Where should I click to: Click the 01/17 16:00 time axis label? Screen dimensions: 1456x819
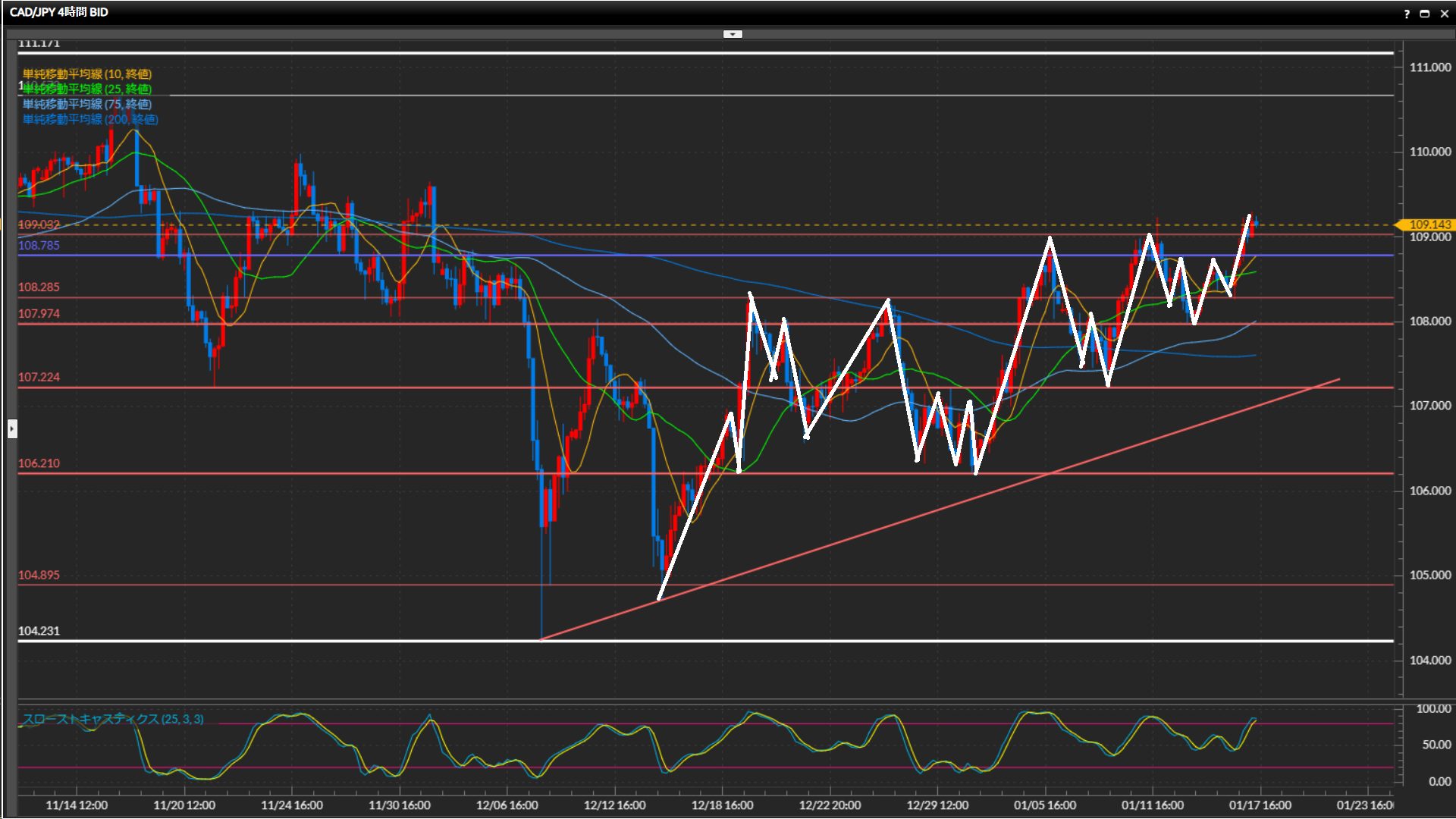pyautogui.click(x=1260, y=805)
